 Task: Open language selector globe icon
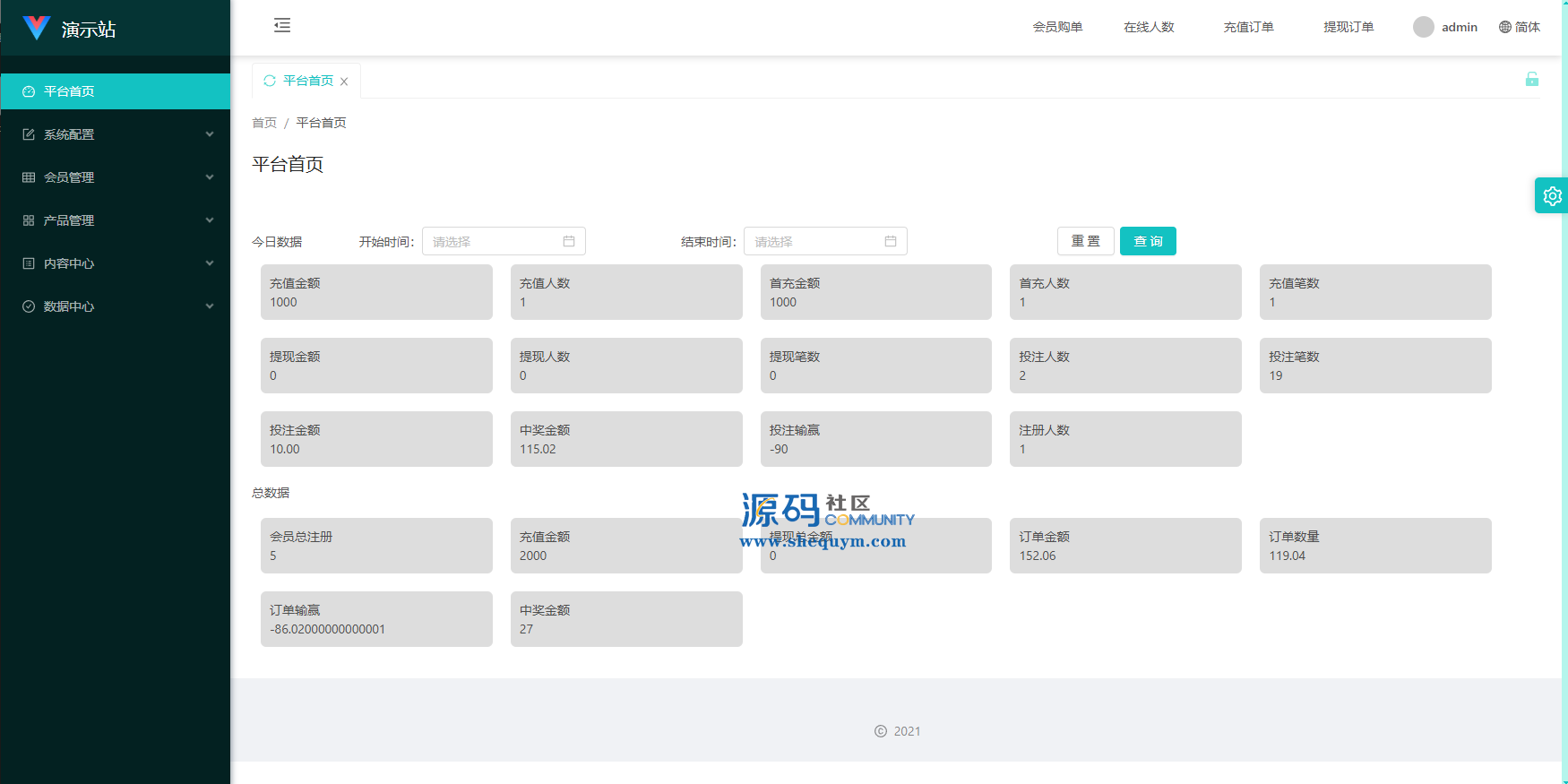click(x=1505, y=27)
